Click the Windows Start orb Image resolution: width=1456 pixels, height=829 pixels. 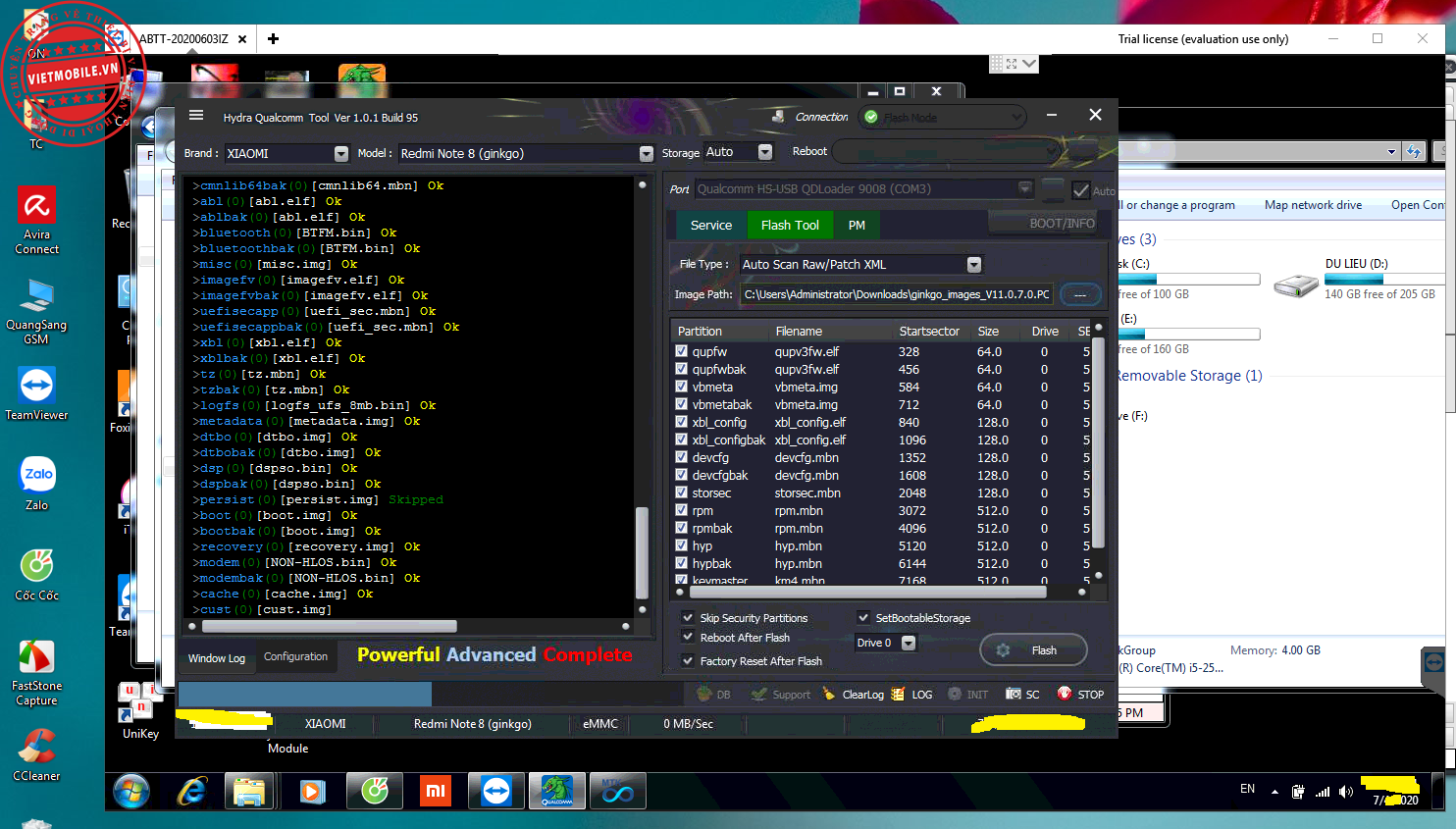pos(131,791)
